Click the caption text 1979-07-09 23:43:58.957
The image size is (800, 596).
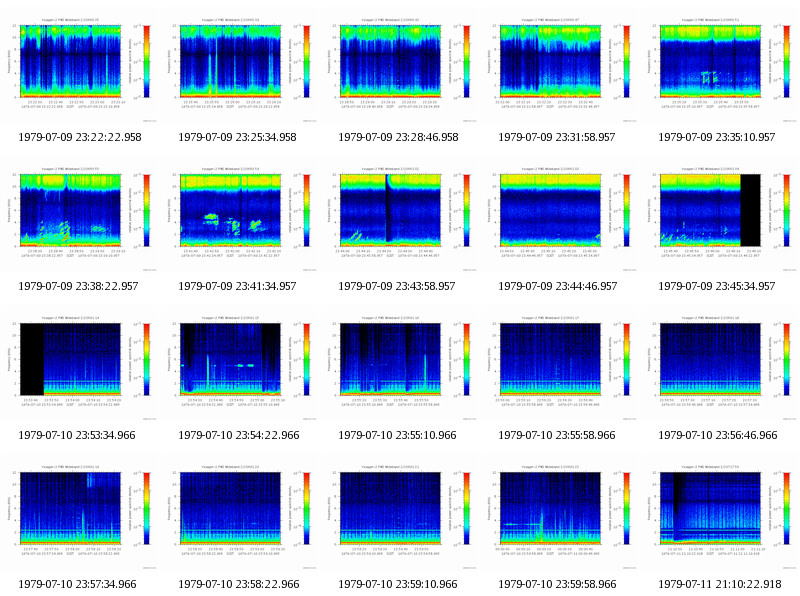pos(396,286)
